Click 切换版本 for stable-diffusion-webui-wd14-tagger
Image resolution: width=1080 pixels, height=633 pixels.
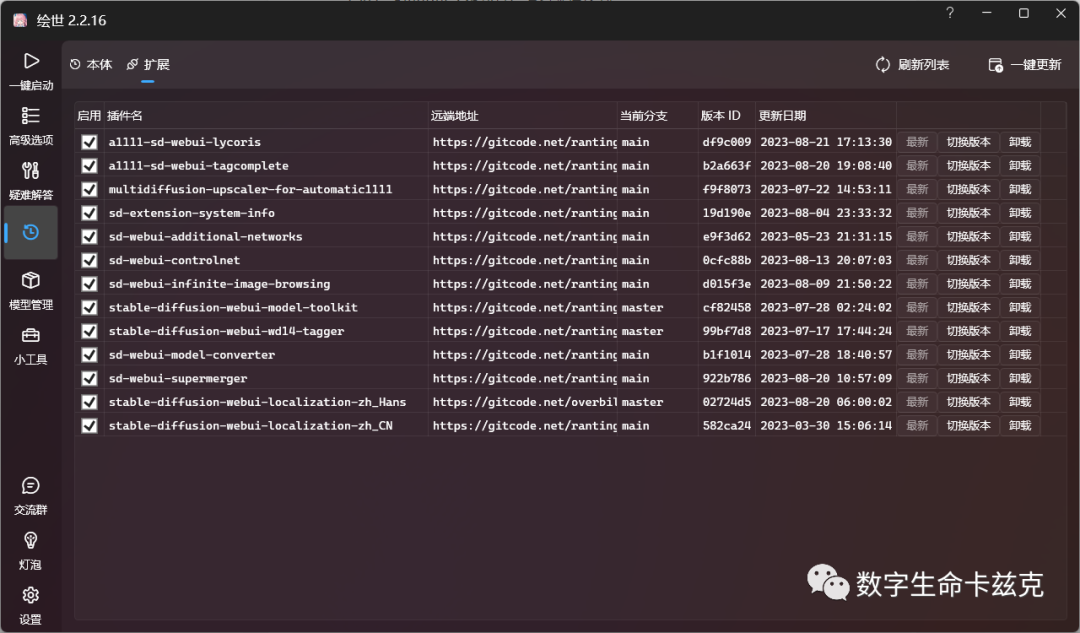pos(968,331)
